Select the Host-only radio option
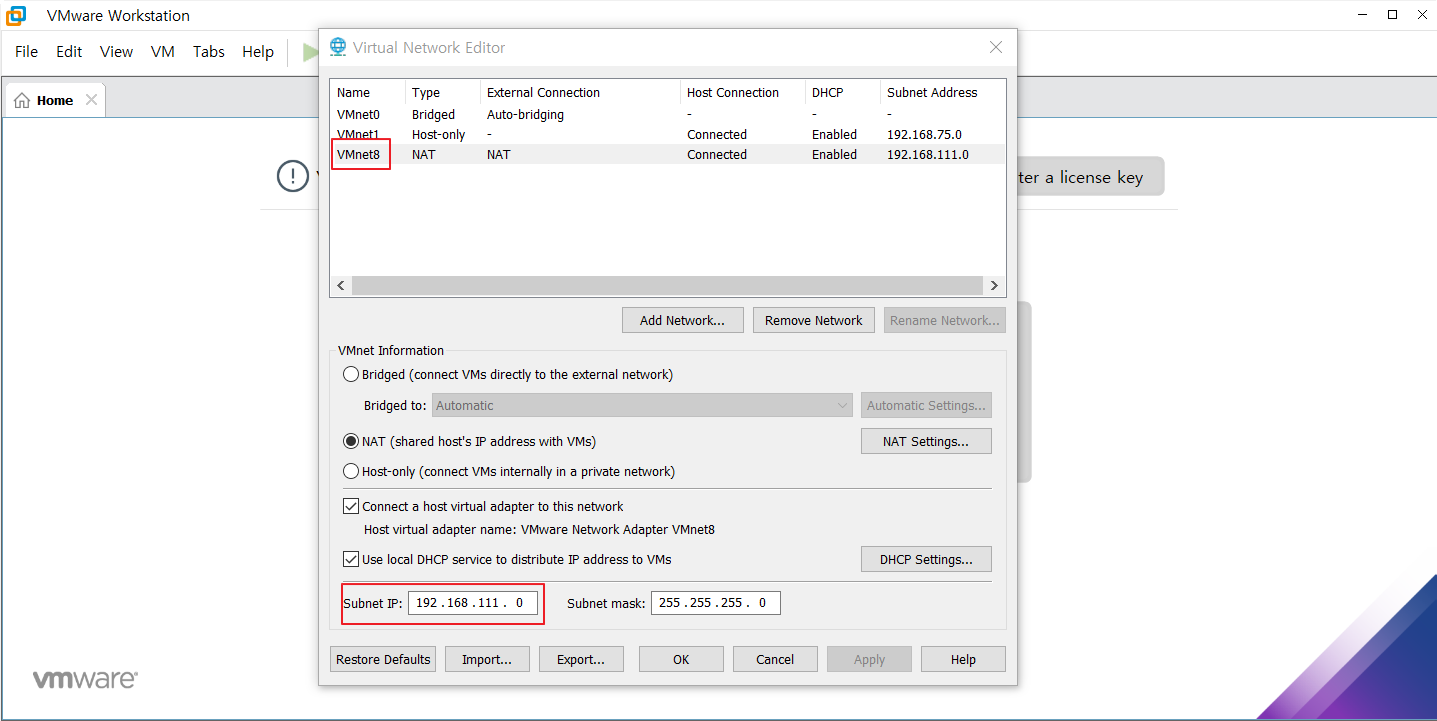 pos(351,471)
